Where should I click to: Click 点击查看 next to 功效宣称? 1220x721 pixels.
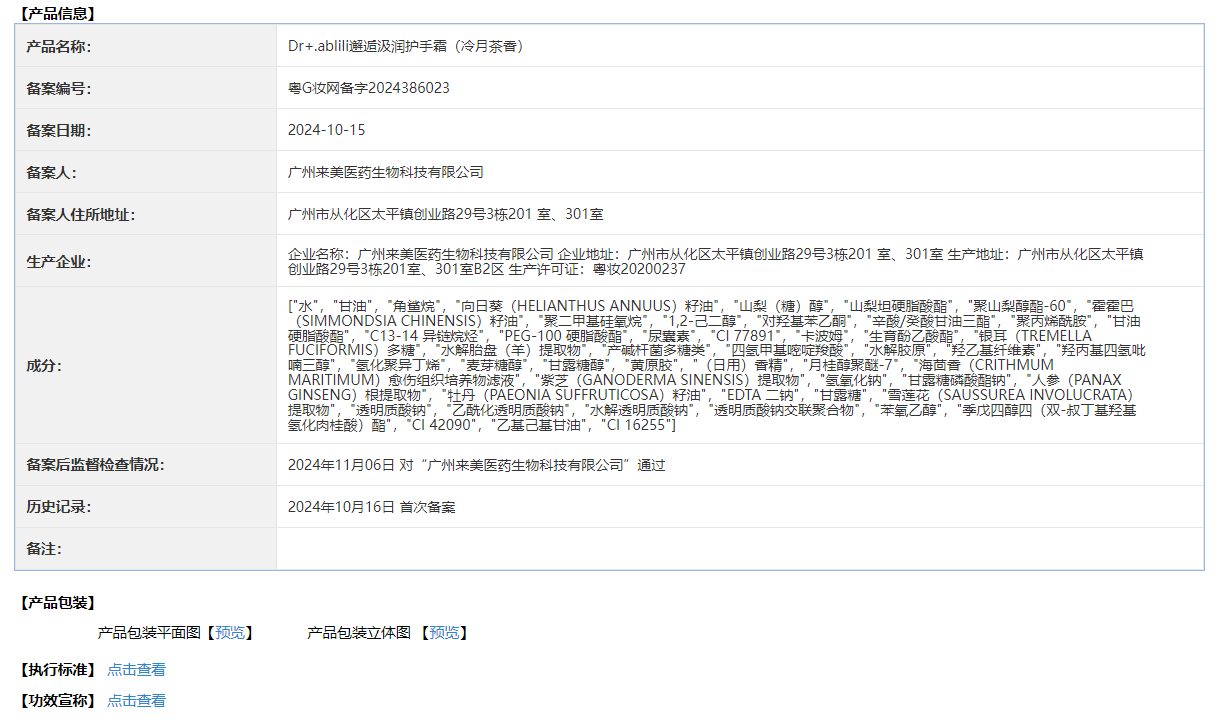tap(136, 701)
